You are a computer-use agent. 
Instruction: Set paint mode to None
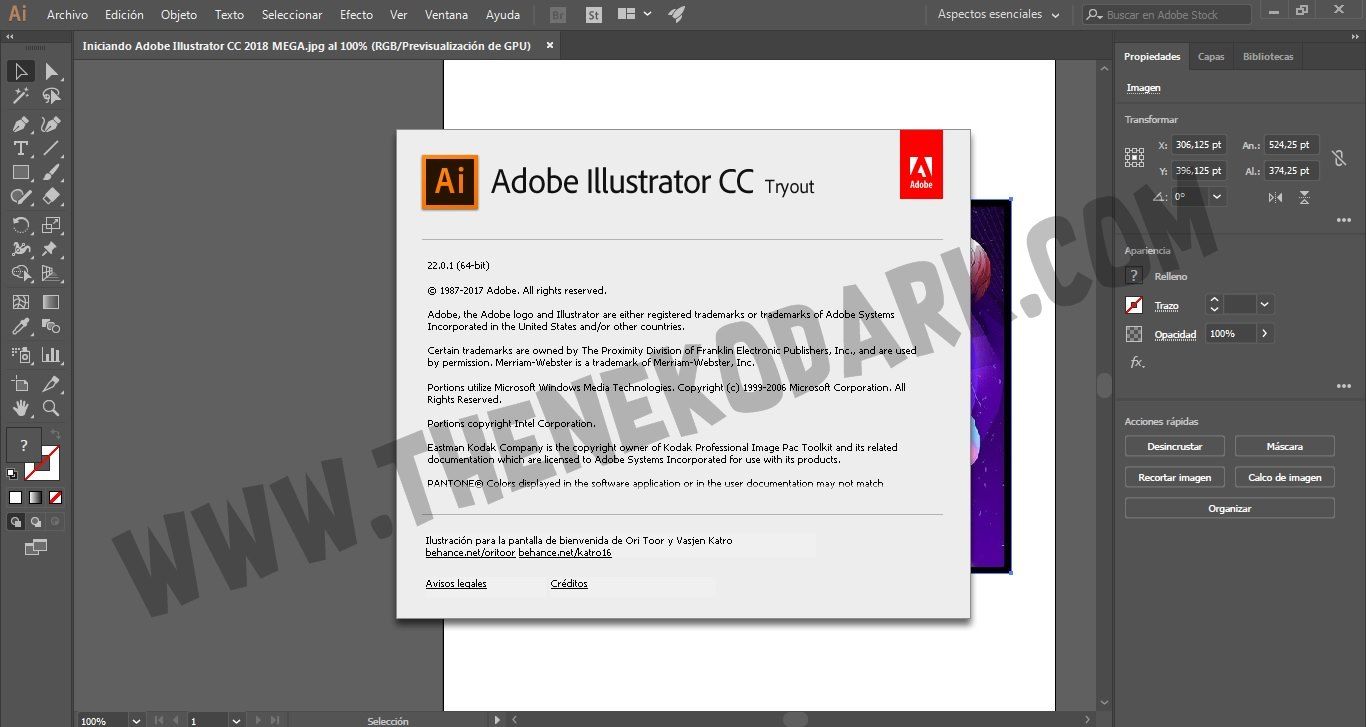pyautogui.click(x=56, y=497)
